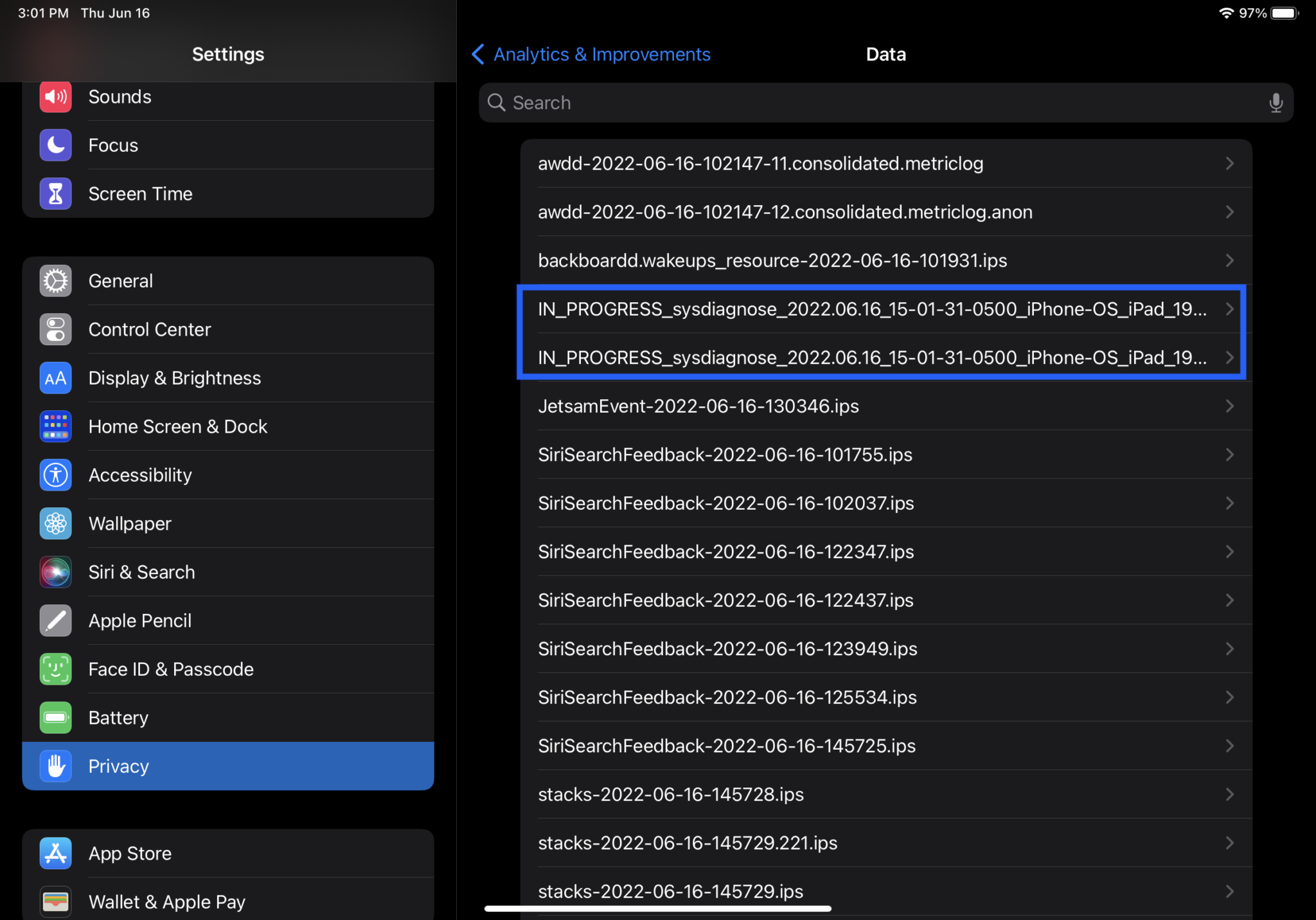Viewport: 1316px width, 920px height.
Task: Expand chevron for awdd 102147-11 consolidated.metriclog
Action: tap(1229, 163)
